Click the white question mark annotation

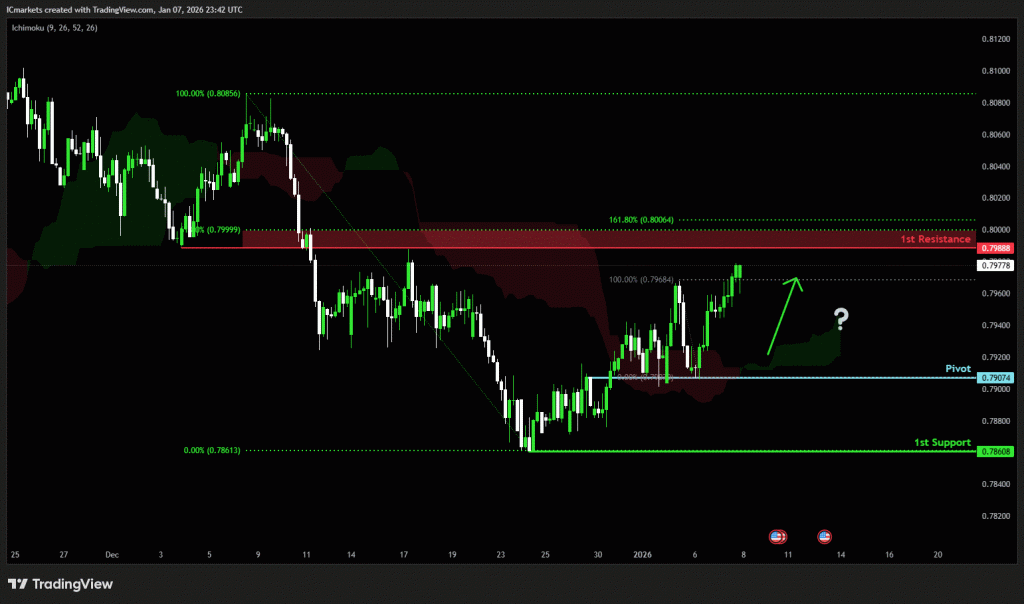coord(842,320)
